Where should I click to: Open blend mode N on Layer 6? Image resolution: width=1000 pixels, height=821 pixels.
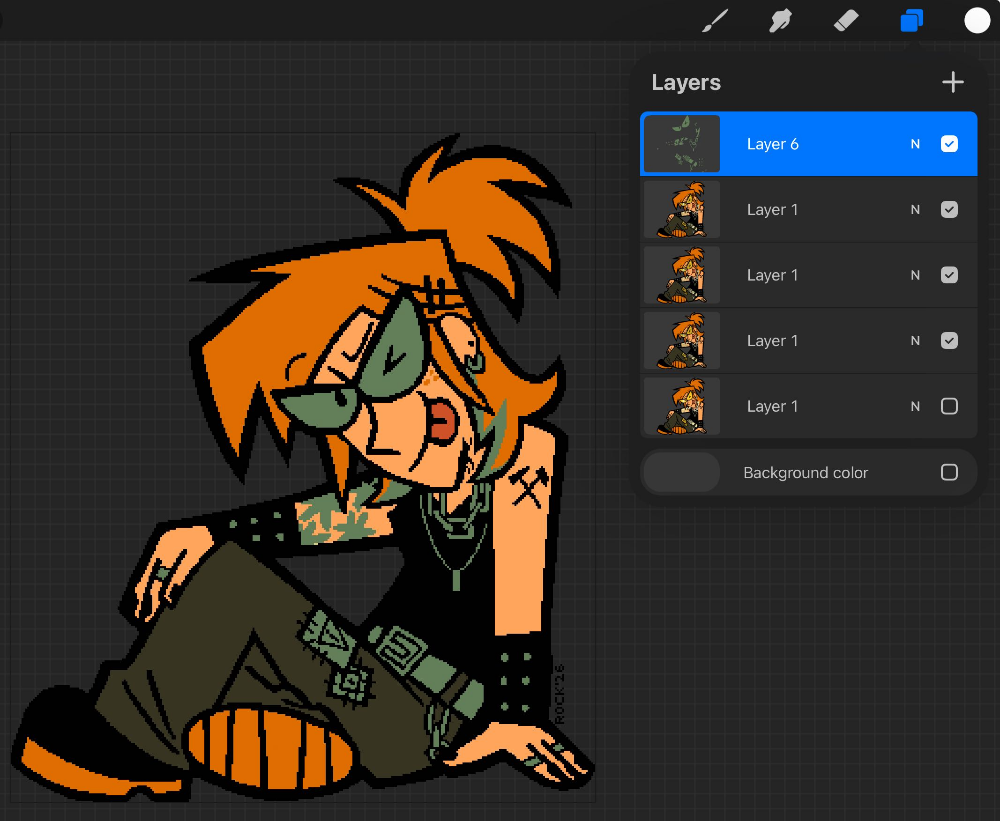point(915,144)
